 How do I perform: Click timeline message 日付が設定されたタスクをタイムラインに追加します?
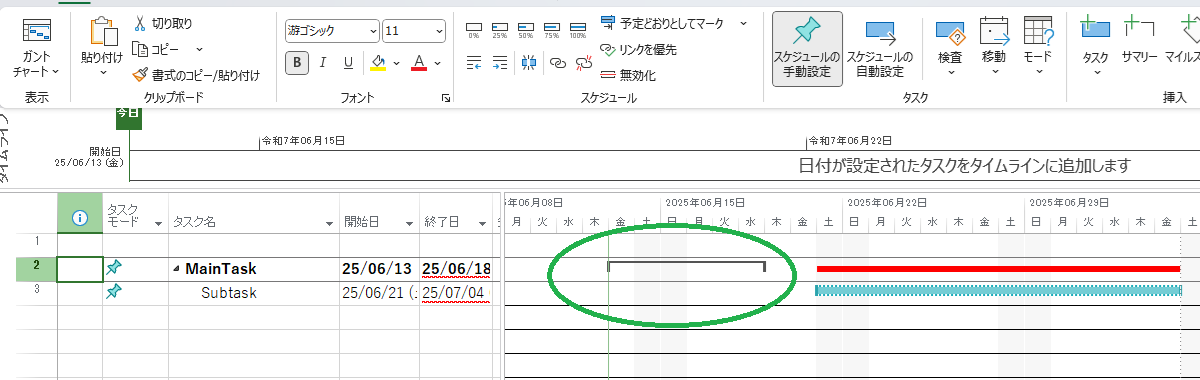(x=964, y=165)
